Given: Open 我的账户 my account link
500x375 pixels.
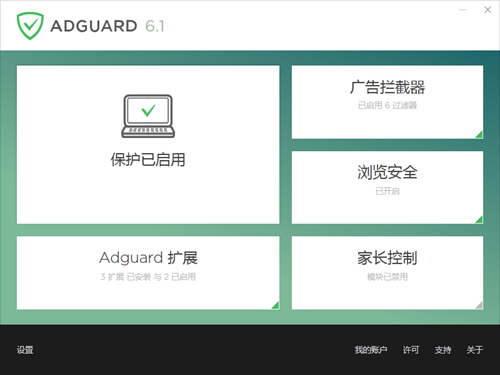Looking at the screenshot, I should click(x=371, y=350).
